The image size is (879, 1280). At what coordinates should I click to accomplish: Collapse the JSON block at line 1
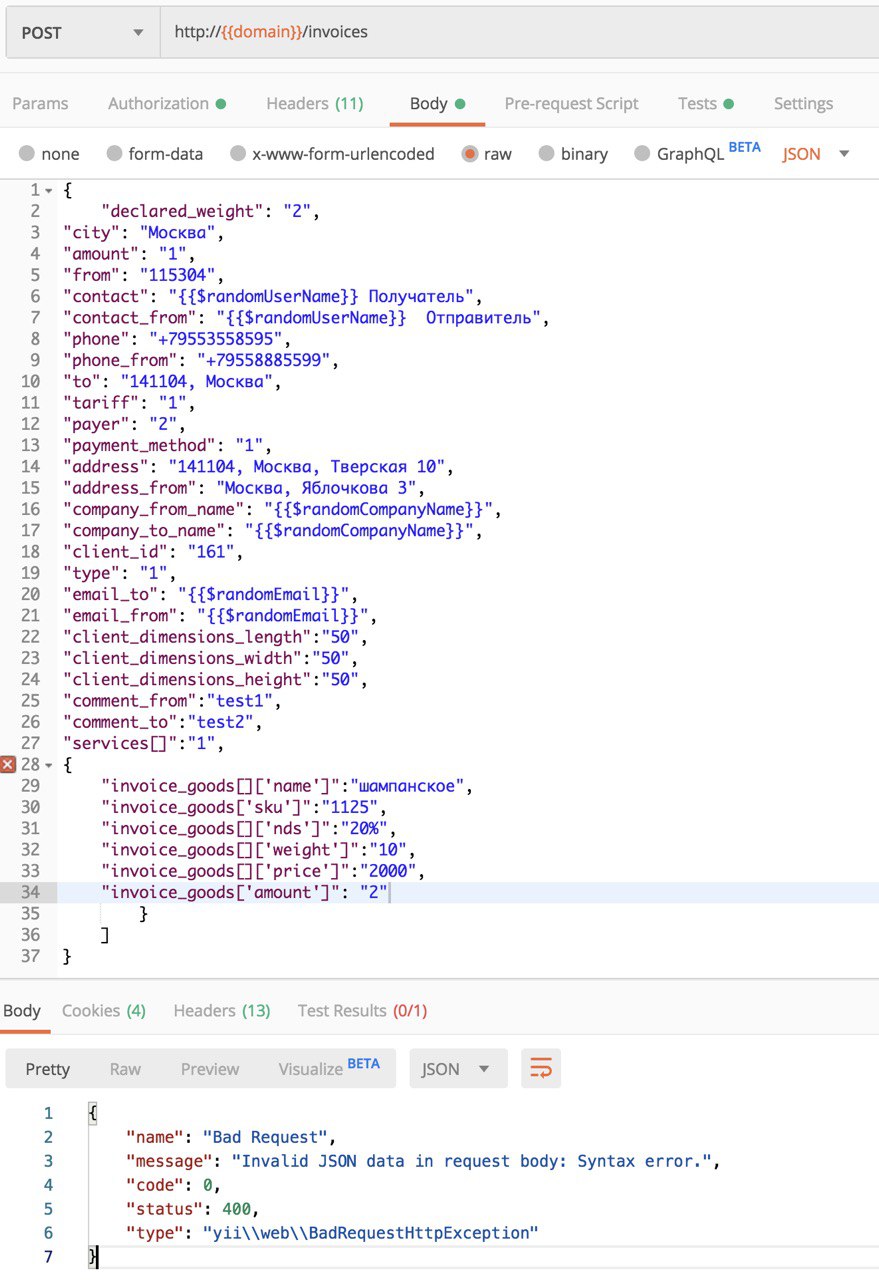(x=49, y=190)
